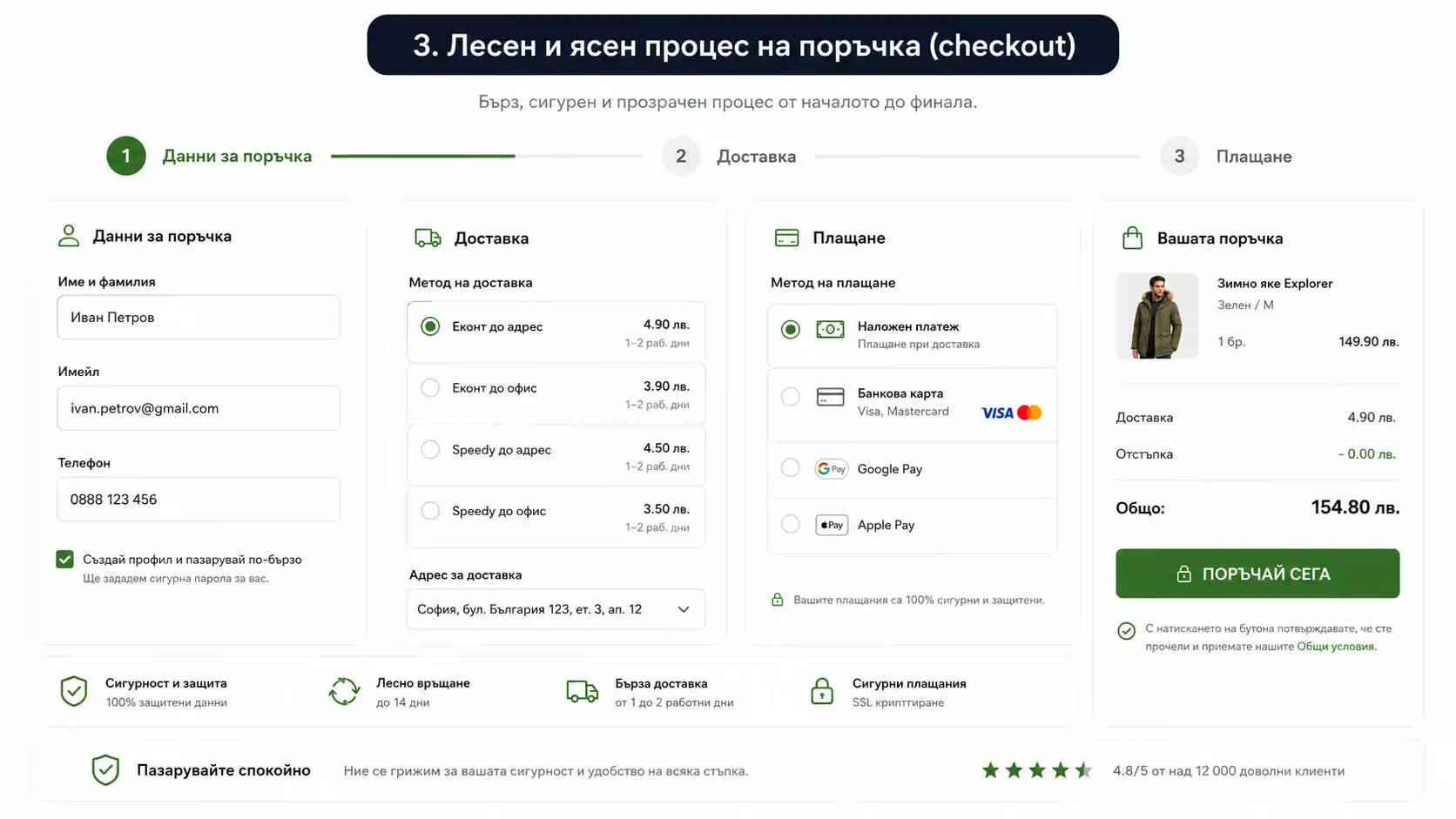Click progress line between steps 2 and 3
1456x819 pixels.
click(x=978, y=156)
